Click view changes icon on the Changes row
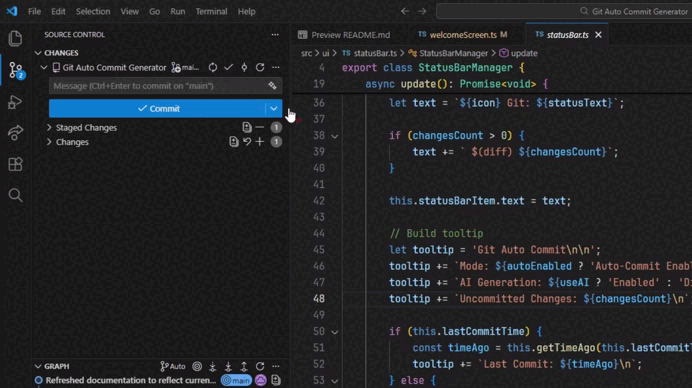692x388 pixels. 233,142
